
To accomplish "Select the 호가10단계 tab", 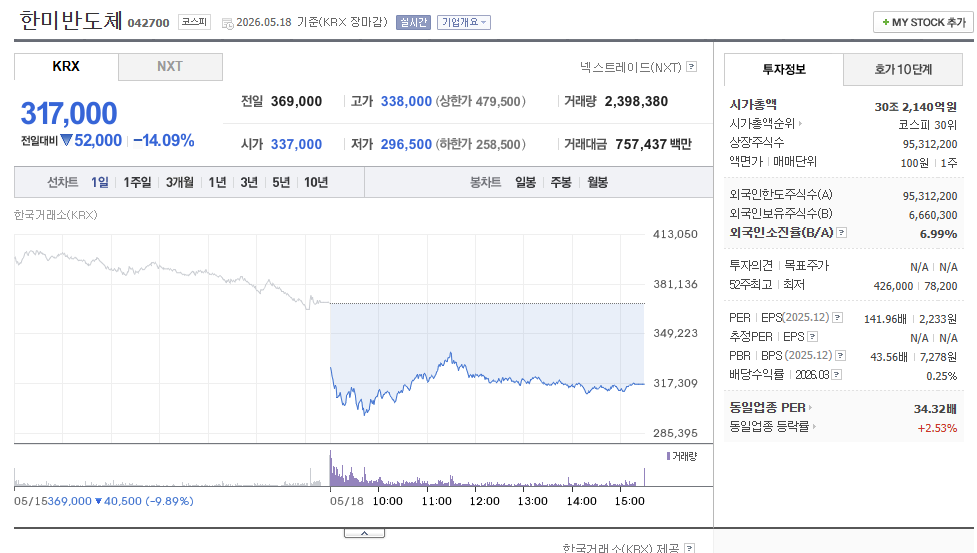I will pyautogui.click(x=903, y=69).
